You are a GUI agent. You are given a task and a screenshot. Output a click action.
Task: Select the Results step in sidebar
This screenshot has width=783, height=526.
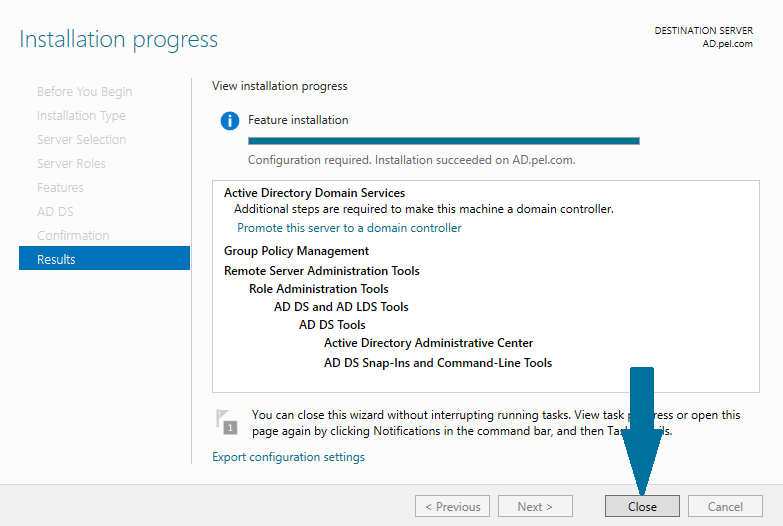(x=104, y=259)
